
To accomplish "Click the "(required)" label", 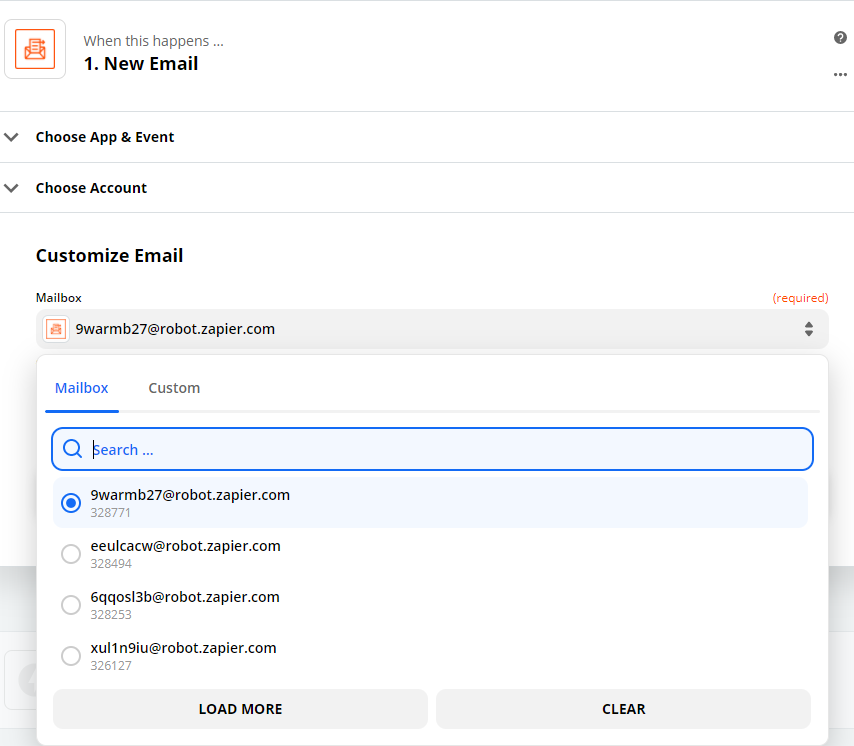I will click(801, 298).
